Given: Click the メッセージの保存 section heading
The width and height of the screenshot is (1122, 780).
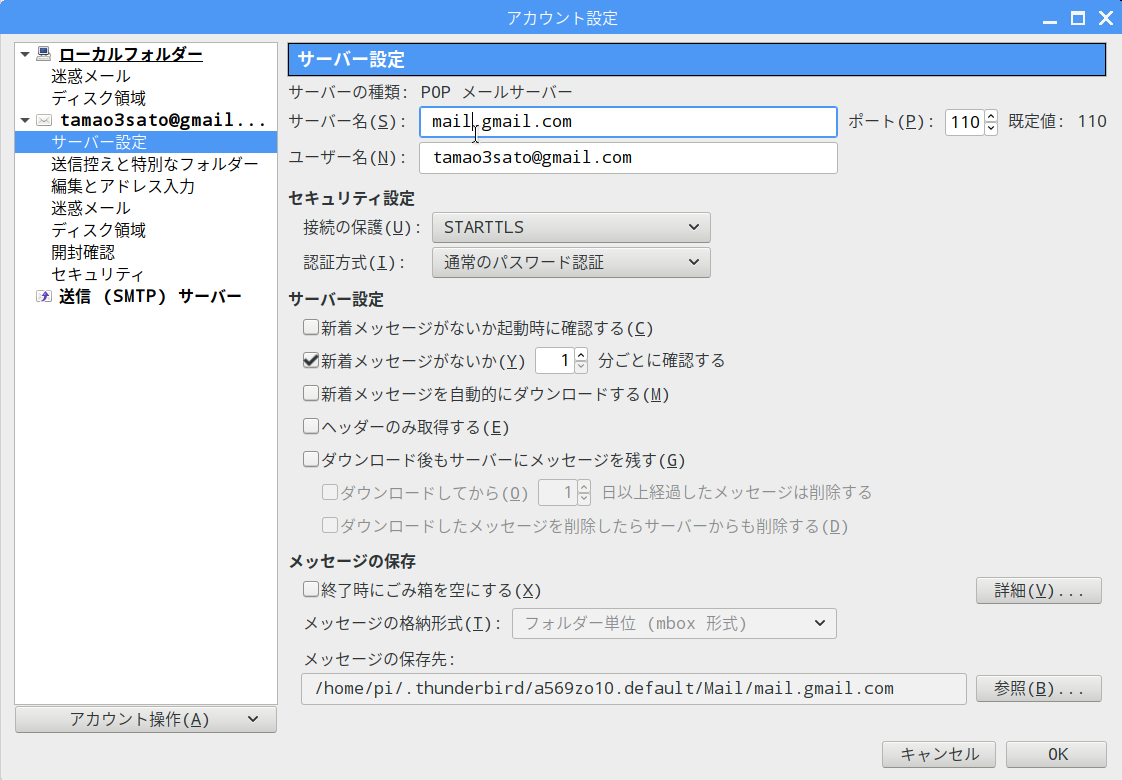Looking at the screenshot, I should point(352,561).
